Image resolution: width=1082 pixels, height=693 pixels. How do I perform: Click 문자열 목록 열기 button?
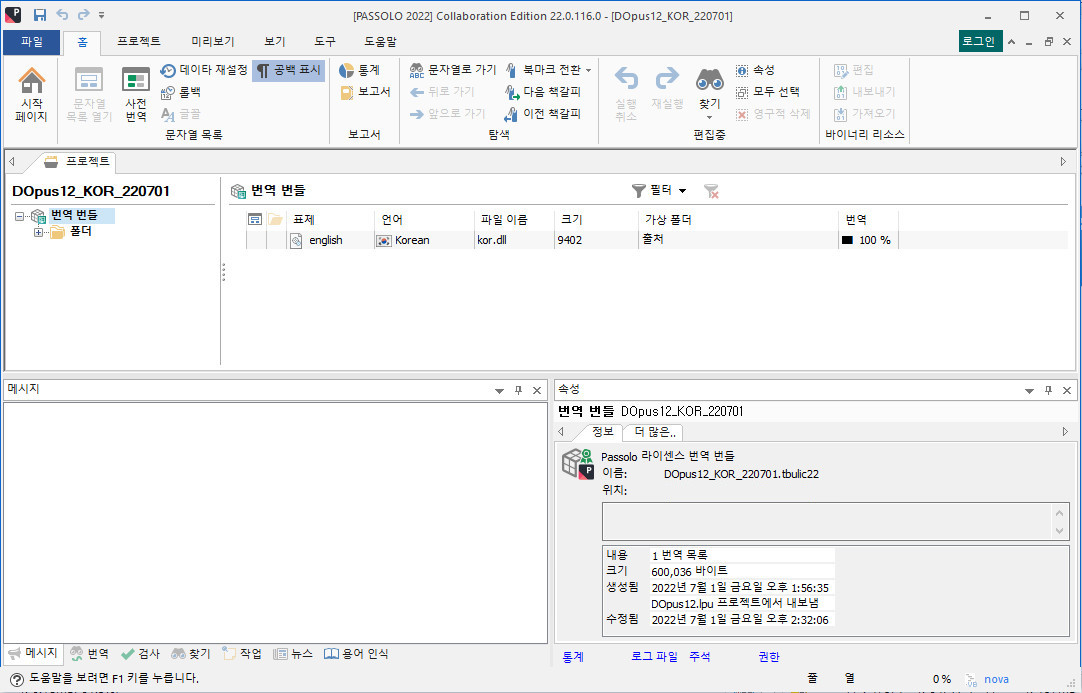point(89,95)
